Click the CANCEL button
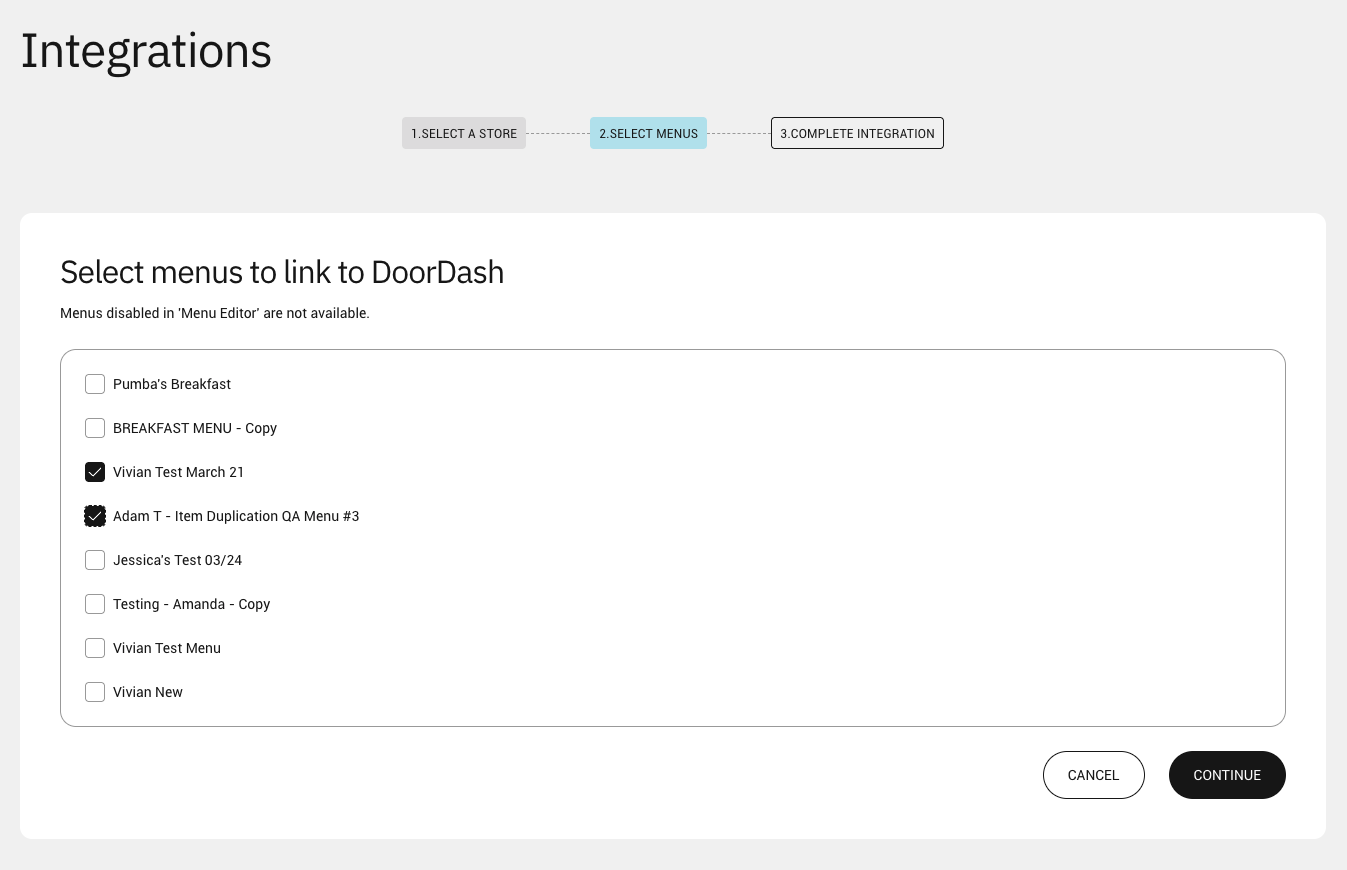The image size is (1347, 870). pyautogui.click(x=1093, y=775)
